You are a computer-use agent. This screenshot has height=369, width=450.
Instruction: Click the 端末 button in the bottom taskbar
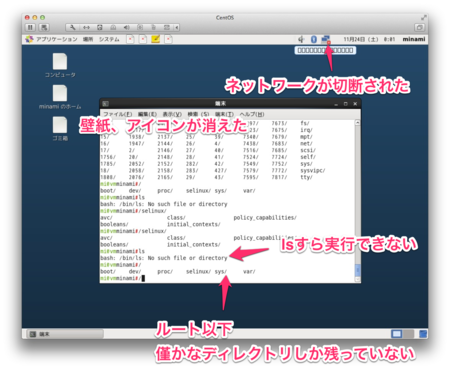click(65, 334)
